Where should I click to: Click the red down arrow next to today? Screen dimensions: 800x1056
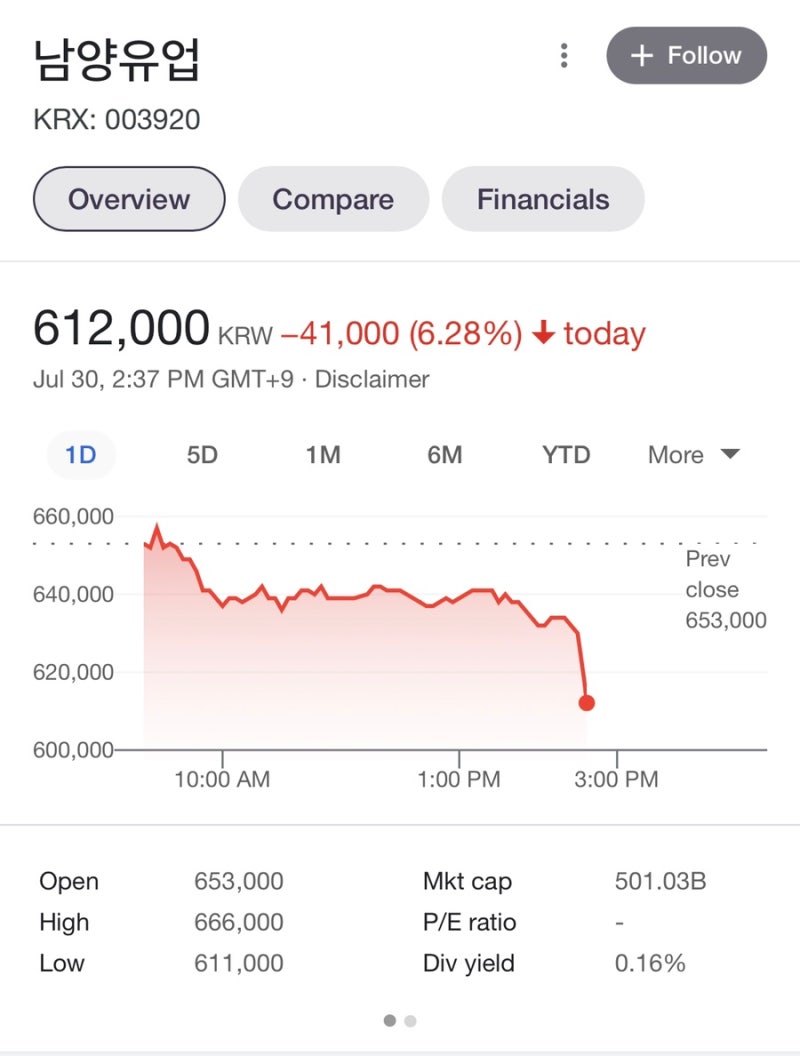tap(543, 334)
